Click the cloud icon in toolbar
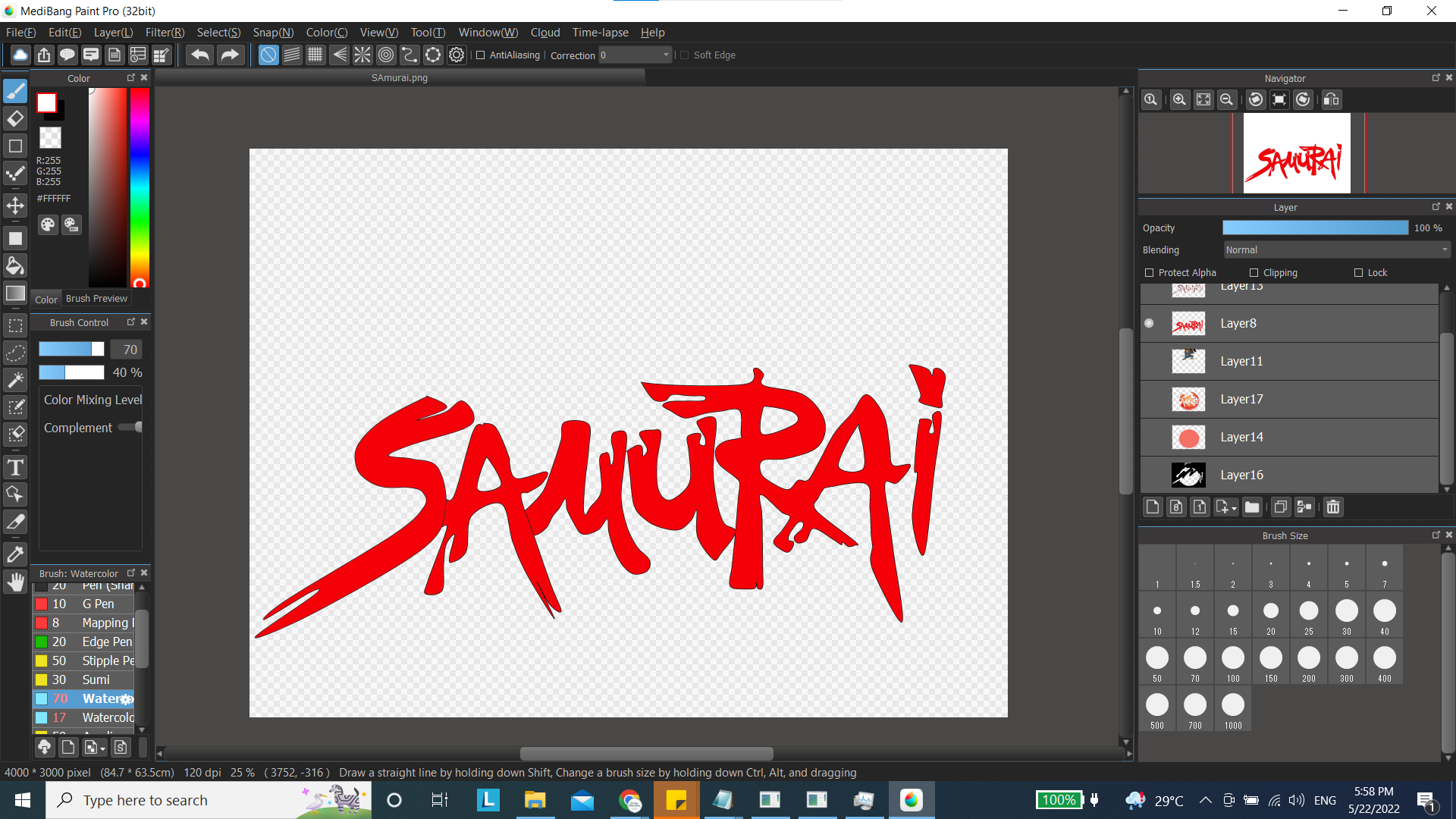The image size is (1456, 819). pos(20,55)
